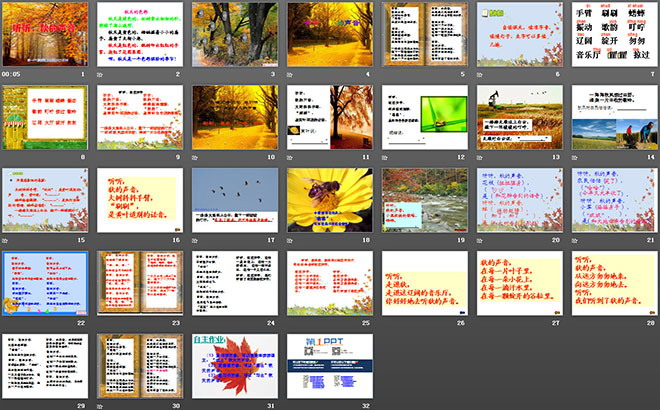660x410 pixels.
Task: Select slide 27 秋的声音 verse thumbnail
Action: (519, 283)
